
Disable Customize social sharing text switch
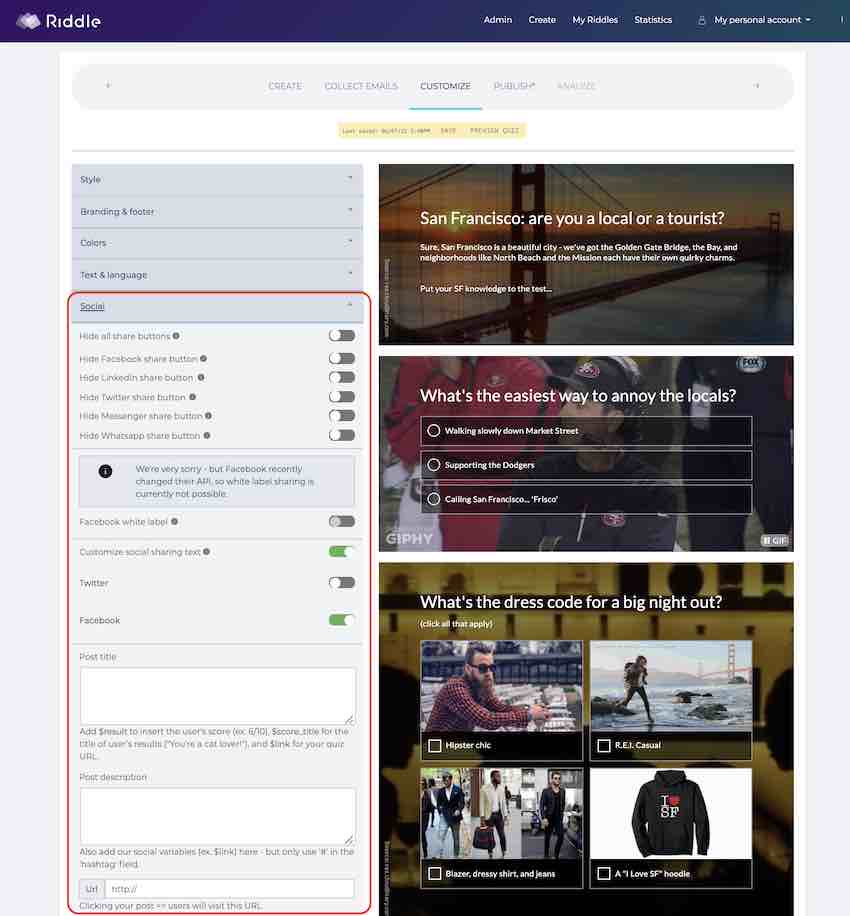tap(342, 551)
